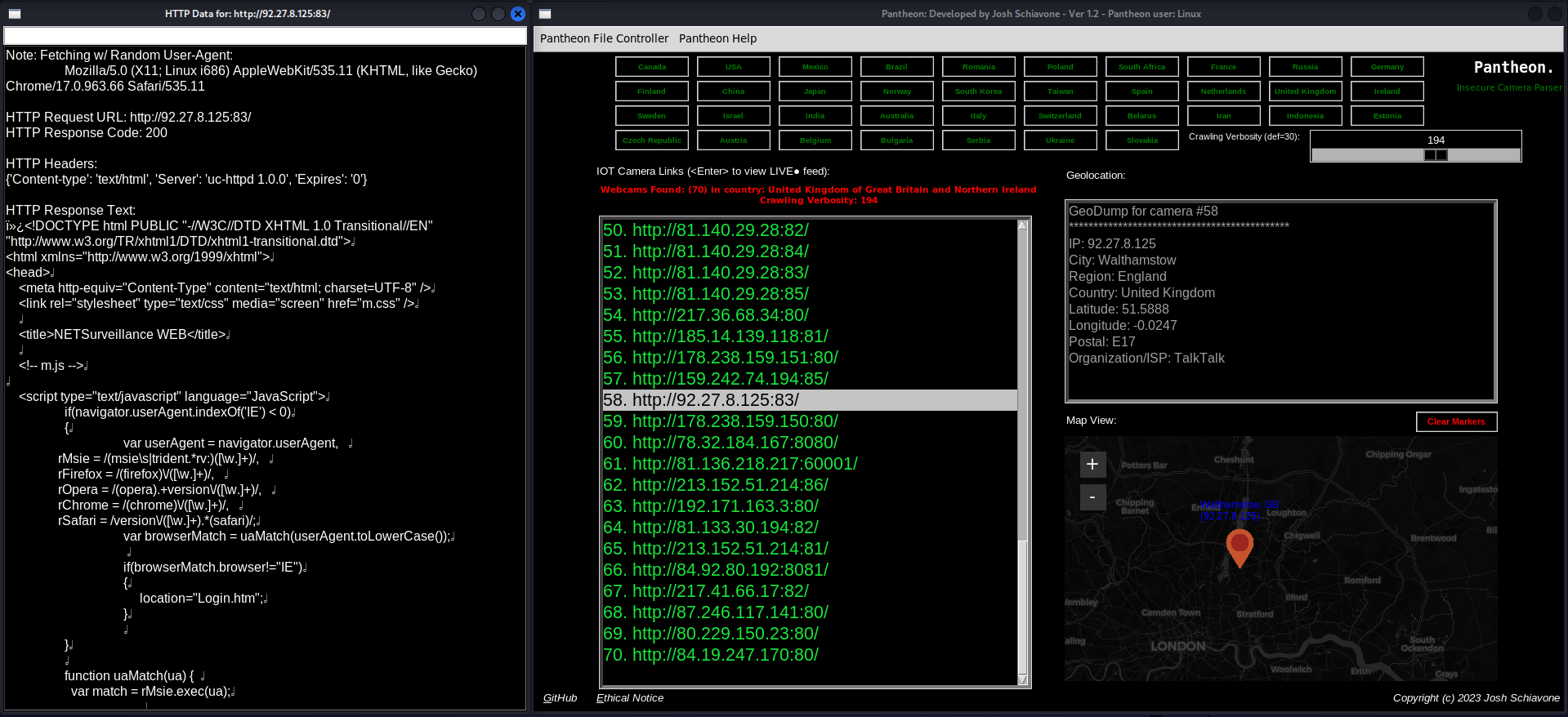Screen dimensions: 1568x717
Task: Select the United Kingdom country button
Action: 1305,91
